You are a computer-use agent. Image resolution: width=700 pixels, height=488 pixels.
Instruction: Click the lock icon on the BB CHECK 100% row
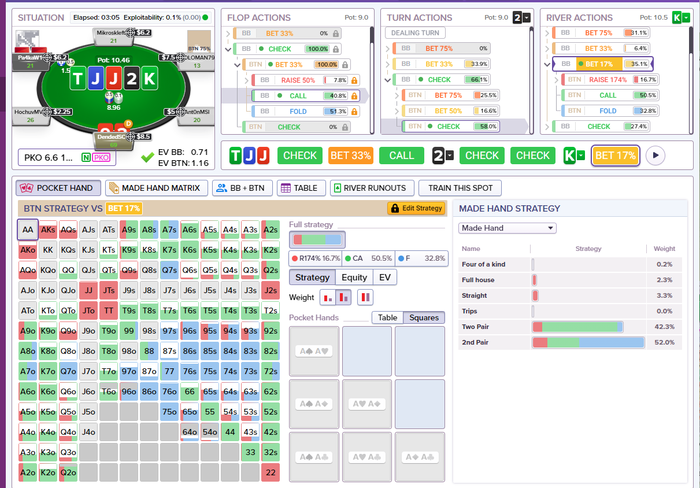pyautogui.click(x=336, y=49)
